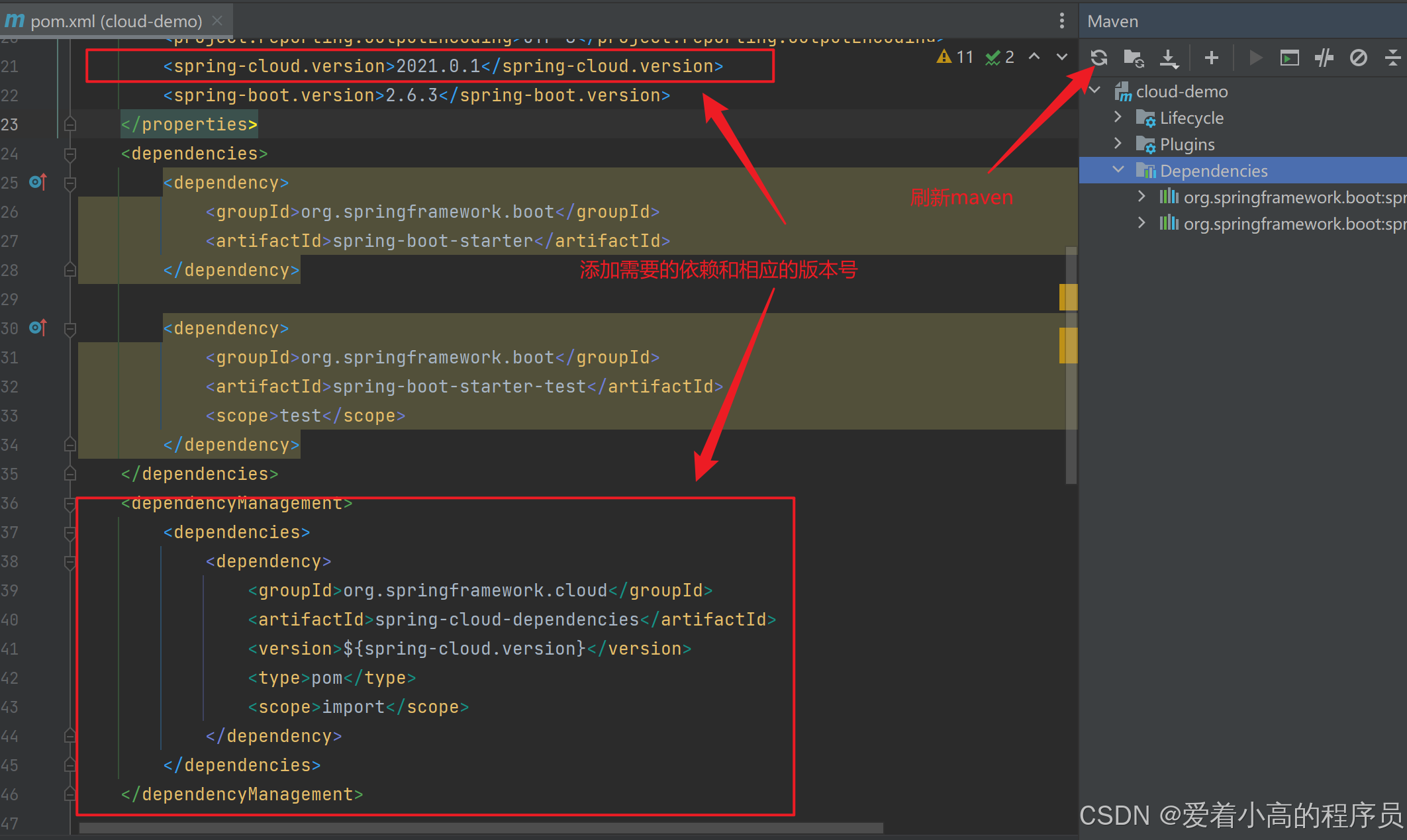Open editor tab options three-dot menu
The image size is (1407, 840).
click(x=1061, y=21)
